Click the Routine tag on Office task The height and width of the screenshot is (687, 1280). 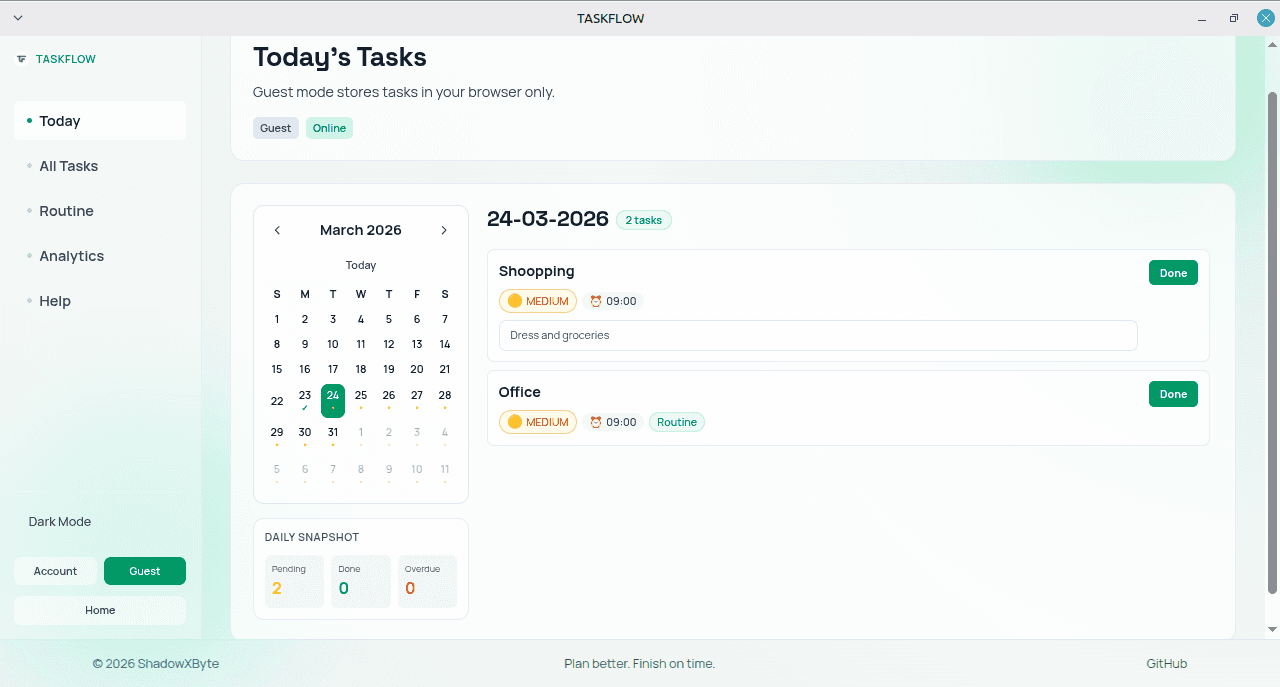(677, 422)
